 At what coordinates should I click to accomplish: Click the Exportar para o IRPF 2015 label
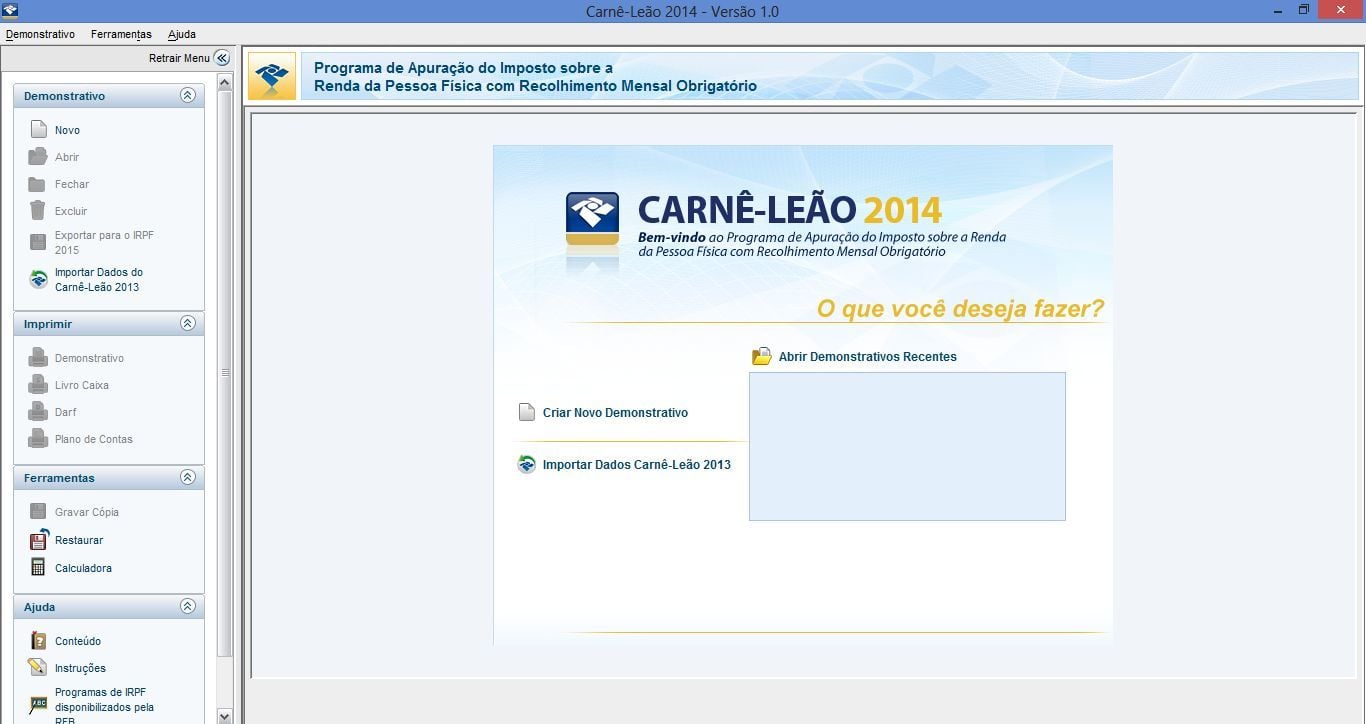pyautogui.click(x=104, y=243)
